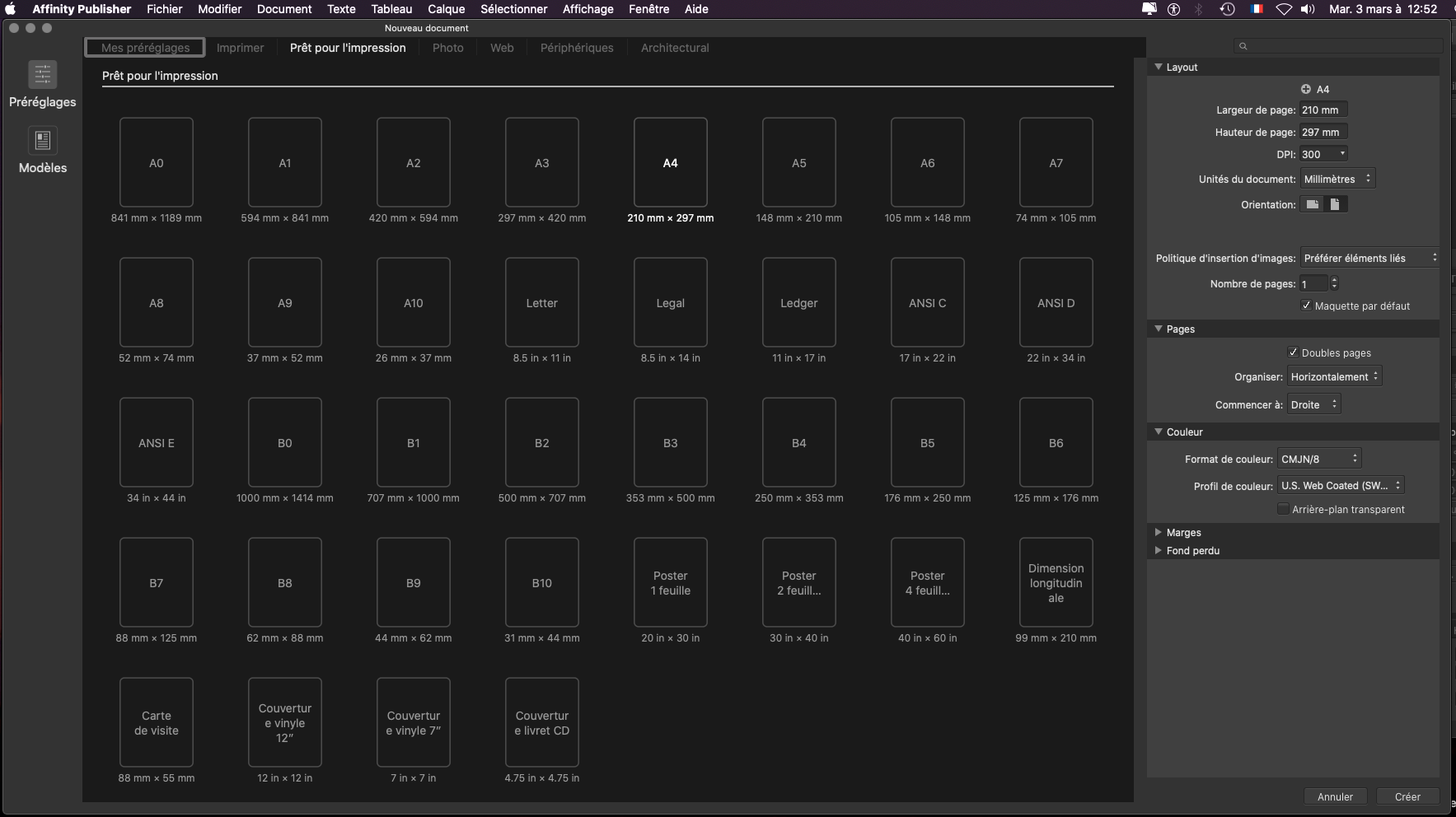
Task: Click the Annuler button
Action: [x=1335, y=796]
